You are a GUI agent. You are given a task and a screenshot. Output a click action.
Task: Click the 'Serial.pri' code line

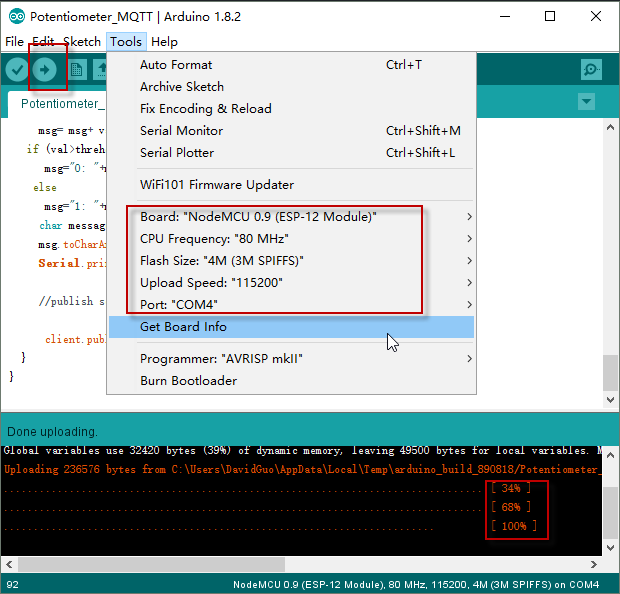coord(72,263)
